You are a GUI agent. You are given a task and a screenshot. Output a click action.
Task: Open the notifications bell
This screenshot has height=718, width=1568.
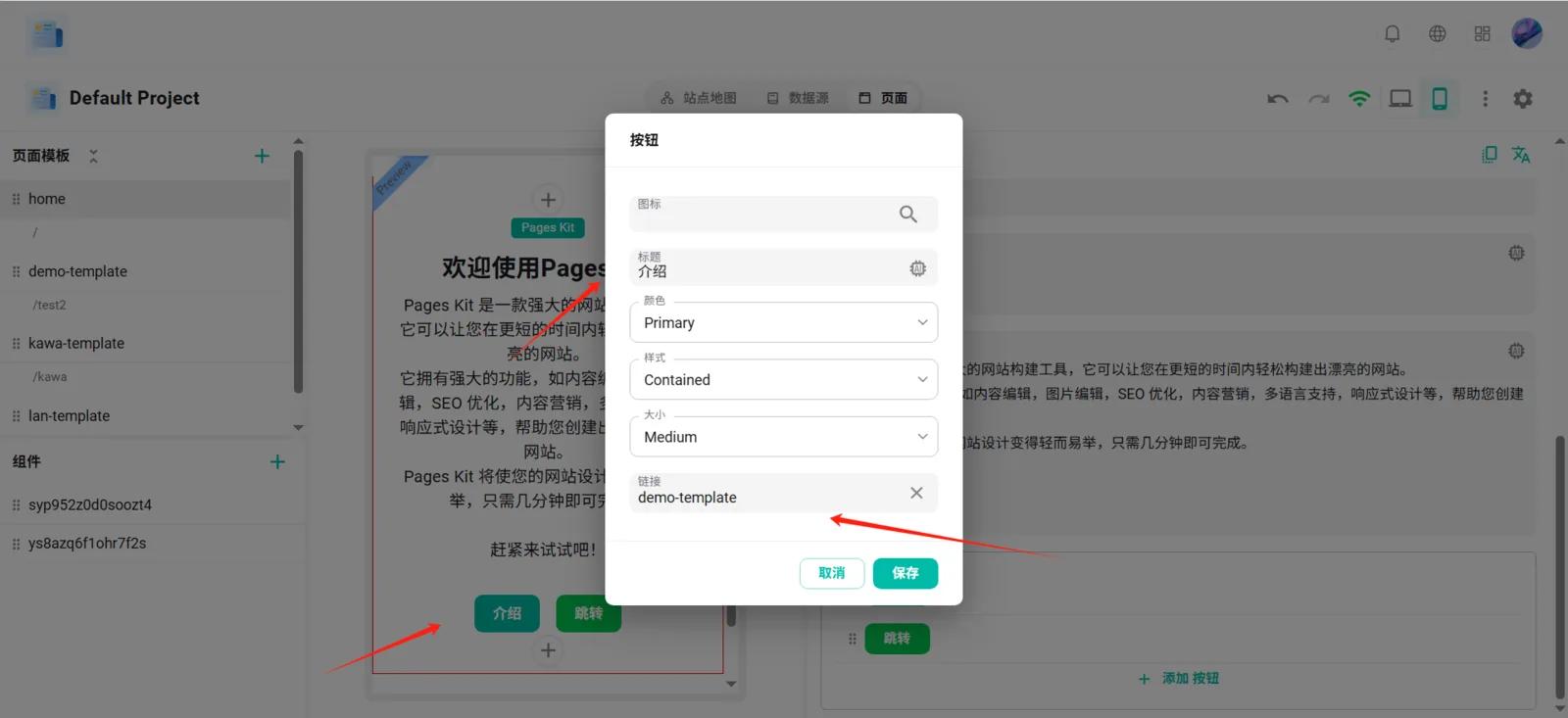pyautogui.click(x=1392, y=34)
